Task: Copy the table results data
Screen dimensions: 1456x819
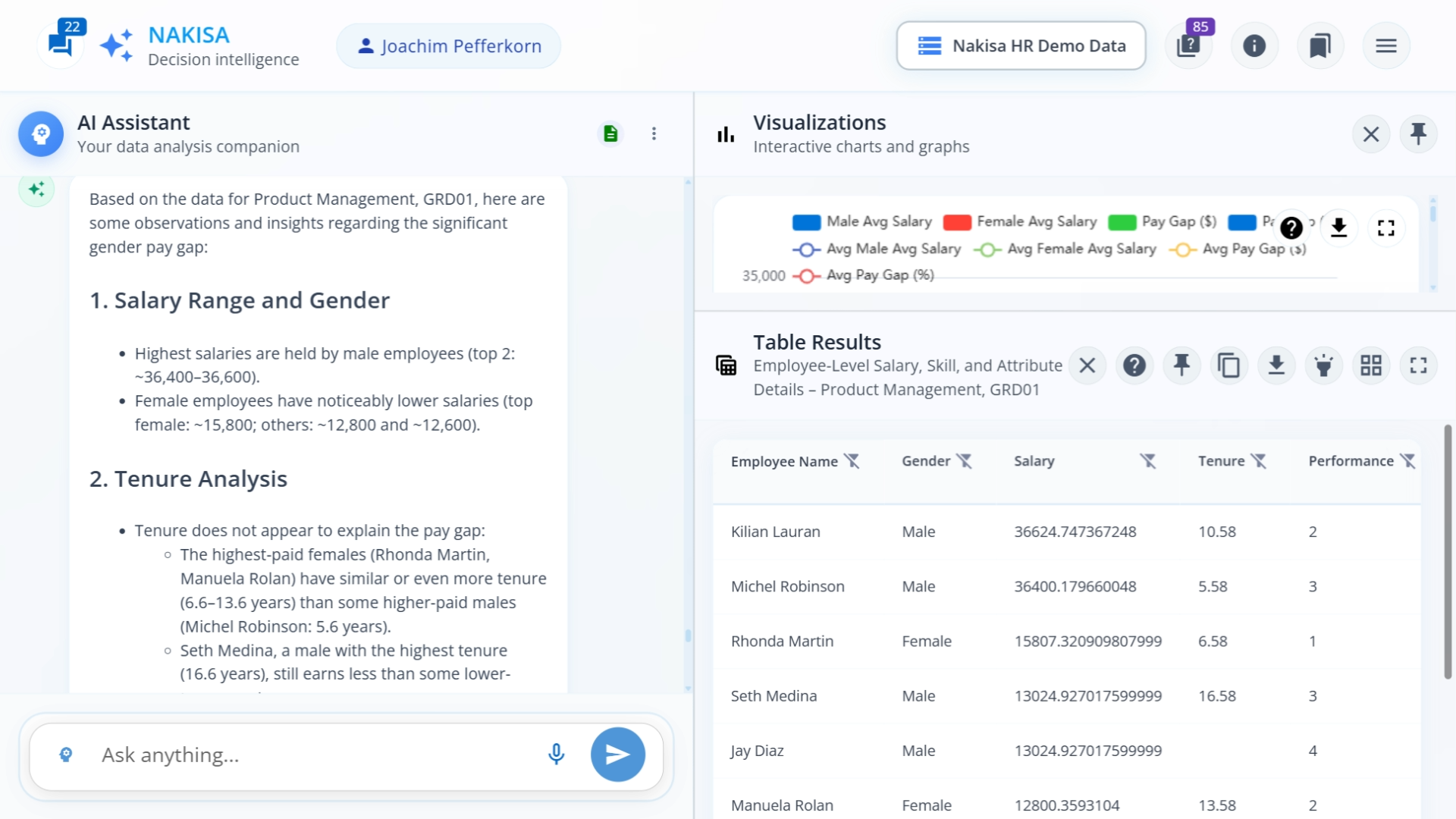Action: coord(1229,365)
